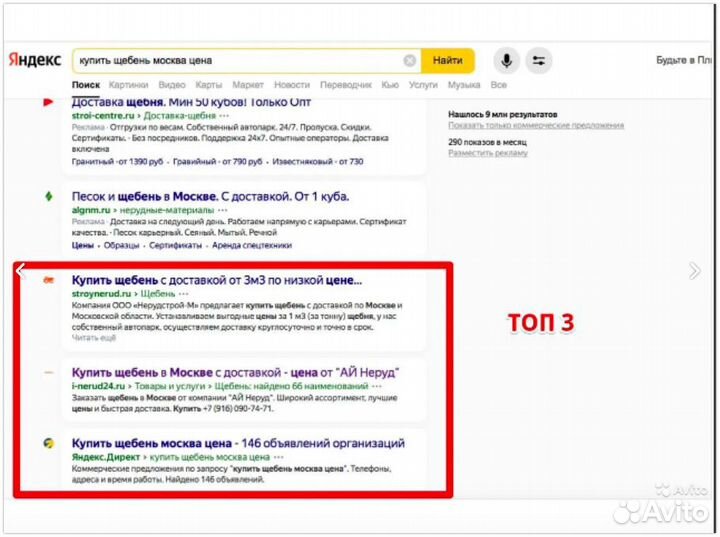Click the 'Будьте в Плюсе' text
Viewport: 720px width, 537px height.
(x=684, y=60)
